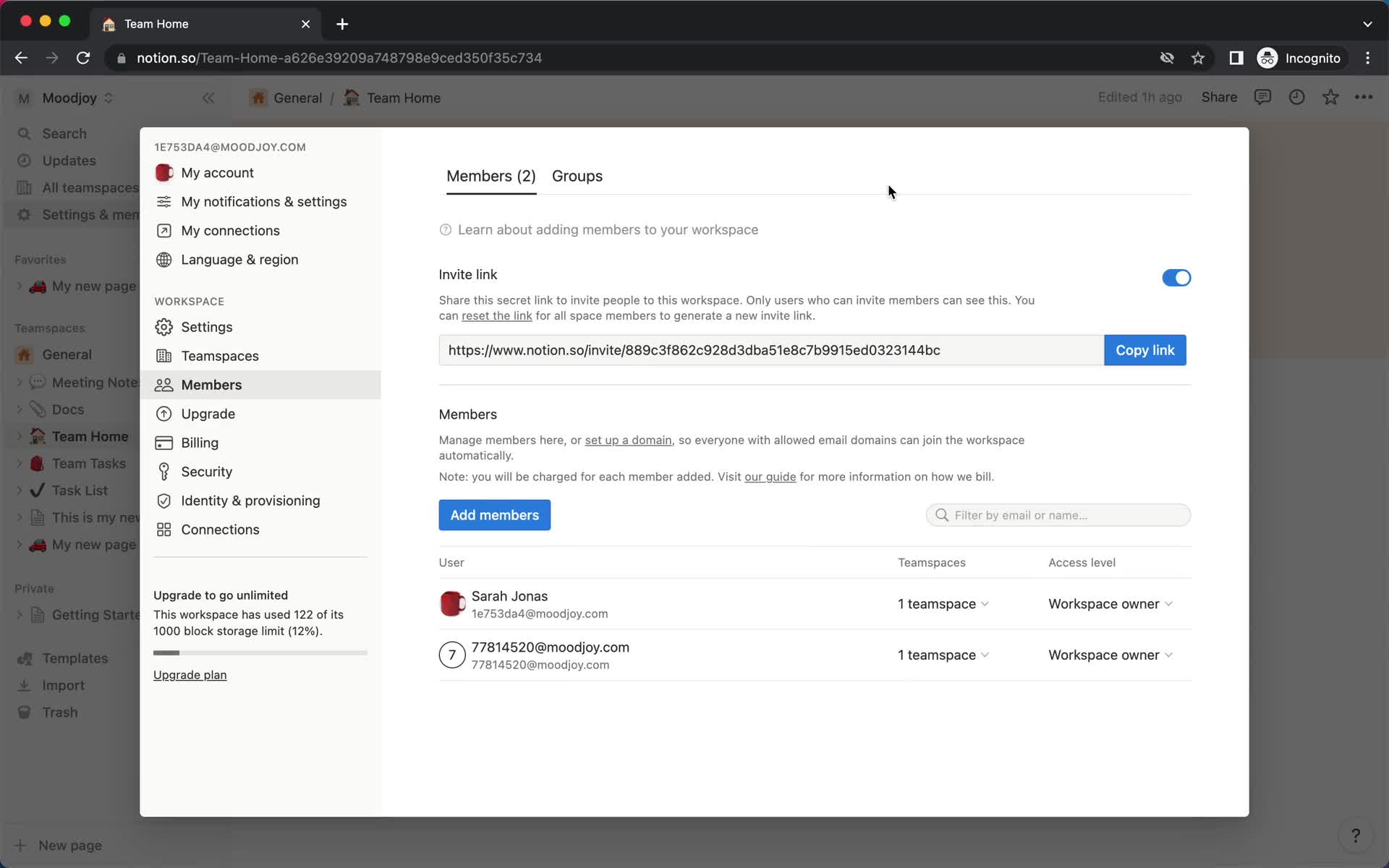Open Trash in the sidebar
Viewport: 1389px width, 868px height.
click(x=59, y=712)
